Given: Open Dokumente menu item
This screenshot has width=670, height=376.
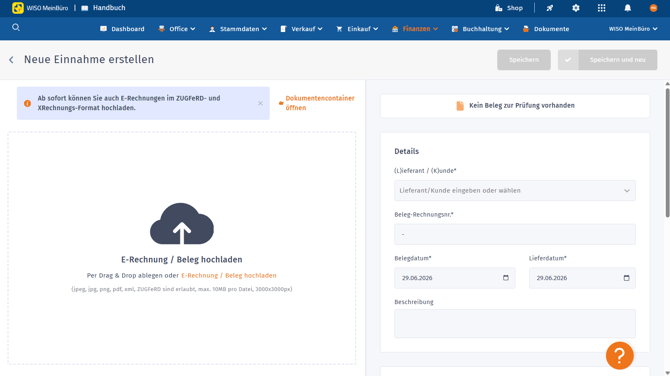Looking at the screenshot, I should (x=546, y=29).
